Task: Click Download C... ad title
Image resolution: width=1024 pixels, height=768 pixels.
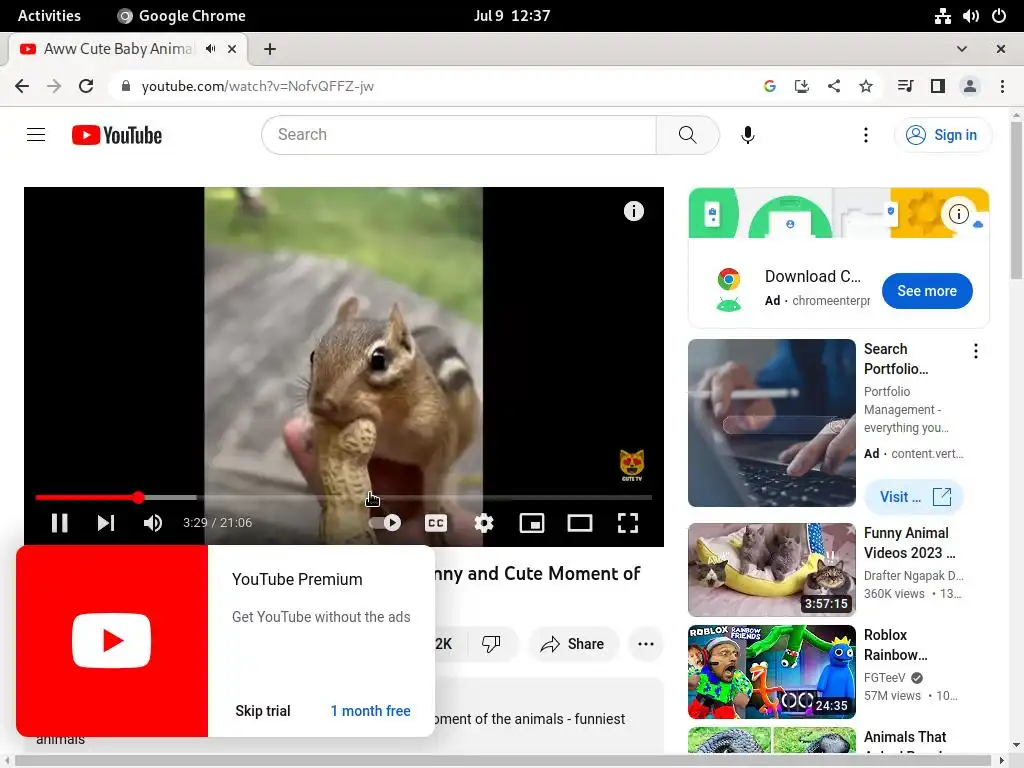Action: pyautogui.click(x=813, y=276)
